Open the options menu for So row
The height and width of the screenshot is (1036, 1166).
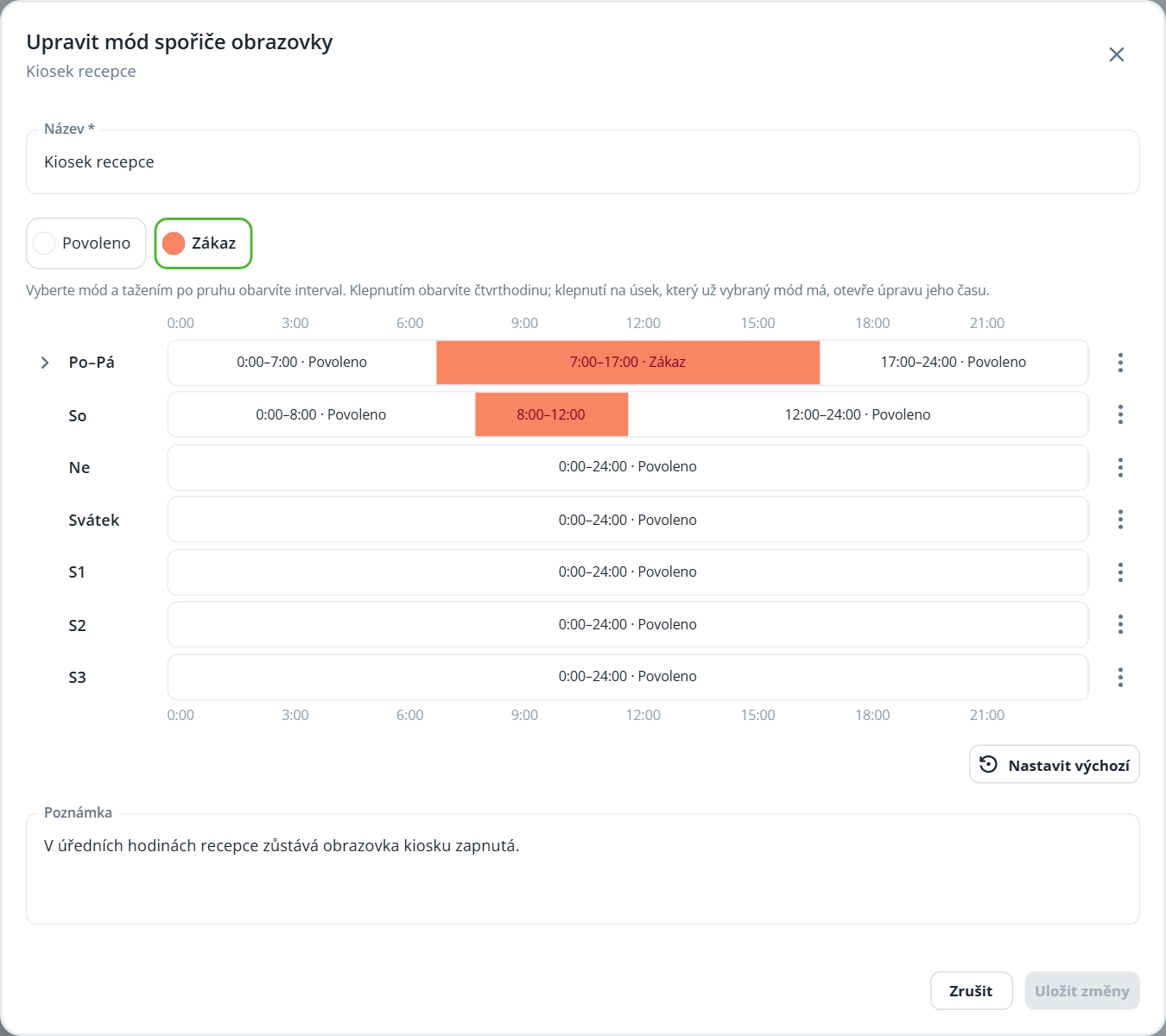1120,414
